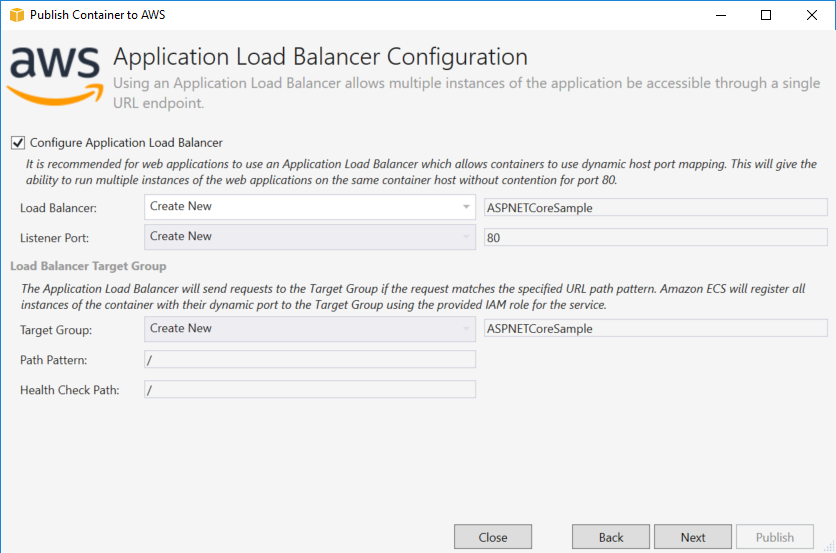Click the Publish button
Viewport: 836px width, 553px height.
coord(774,537)
